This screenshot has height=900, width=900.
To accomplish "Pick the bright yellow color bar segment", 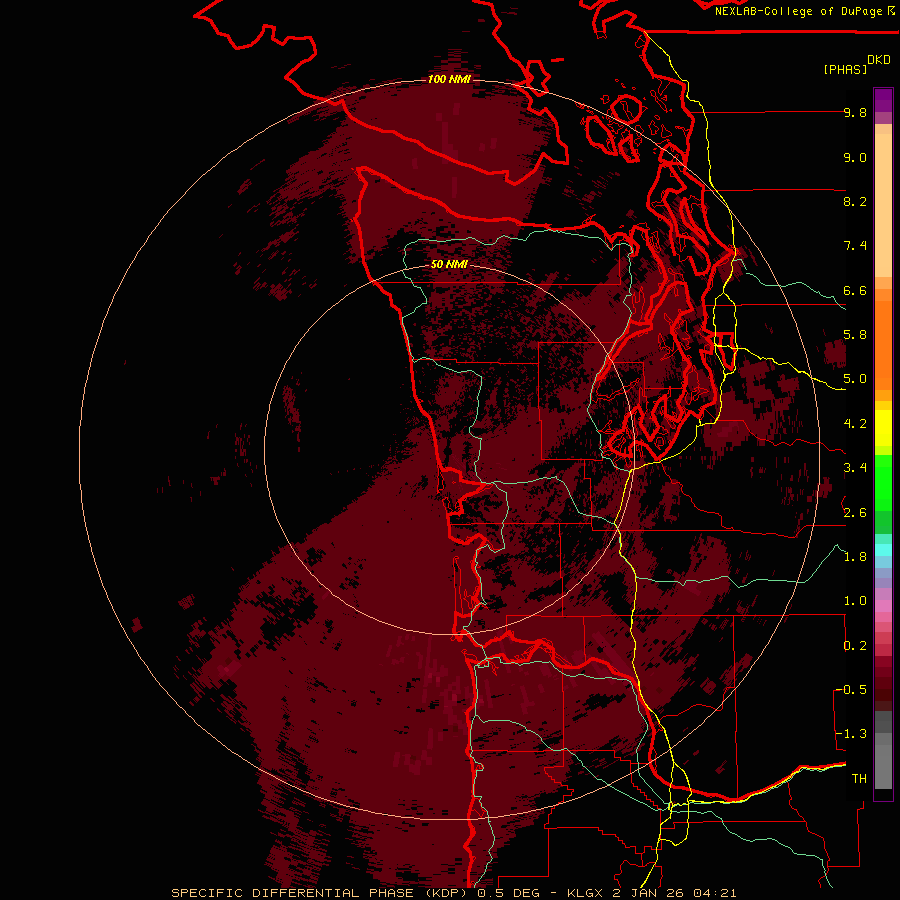I will coord(883,428).
